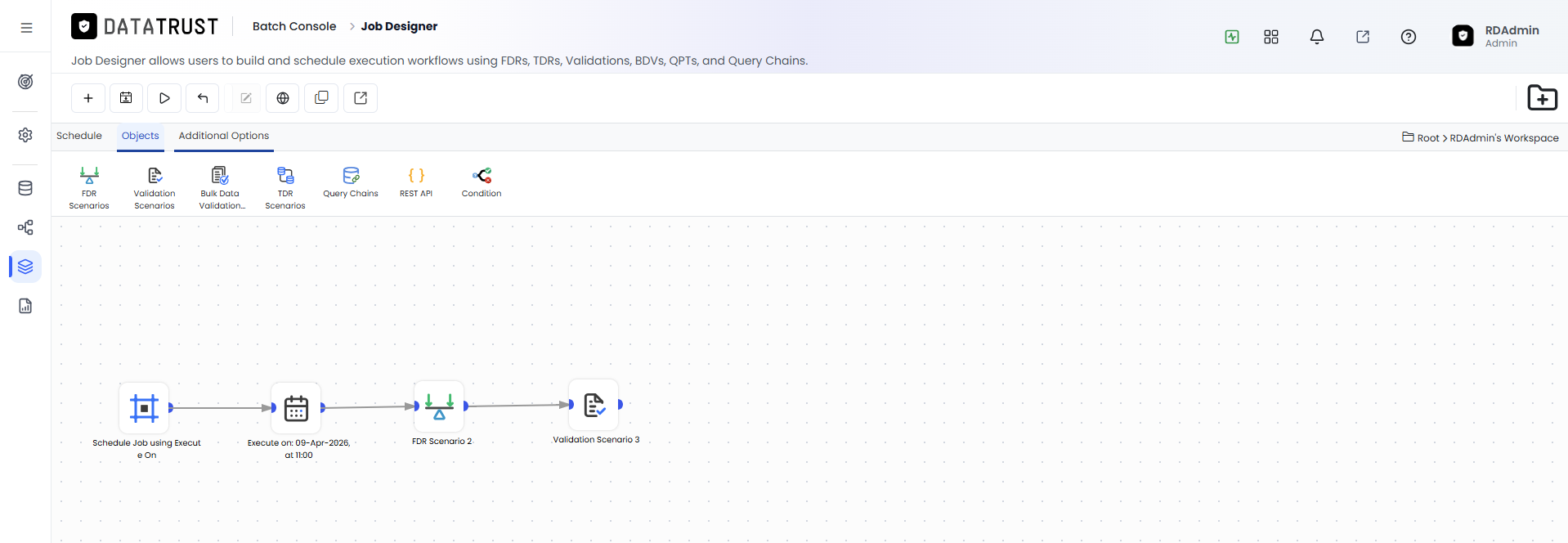This screenshot has width=1568, height=543.
Task: Select the Query Chains object
Action: pos(351,182)
